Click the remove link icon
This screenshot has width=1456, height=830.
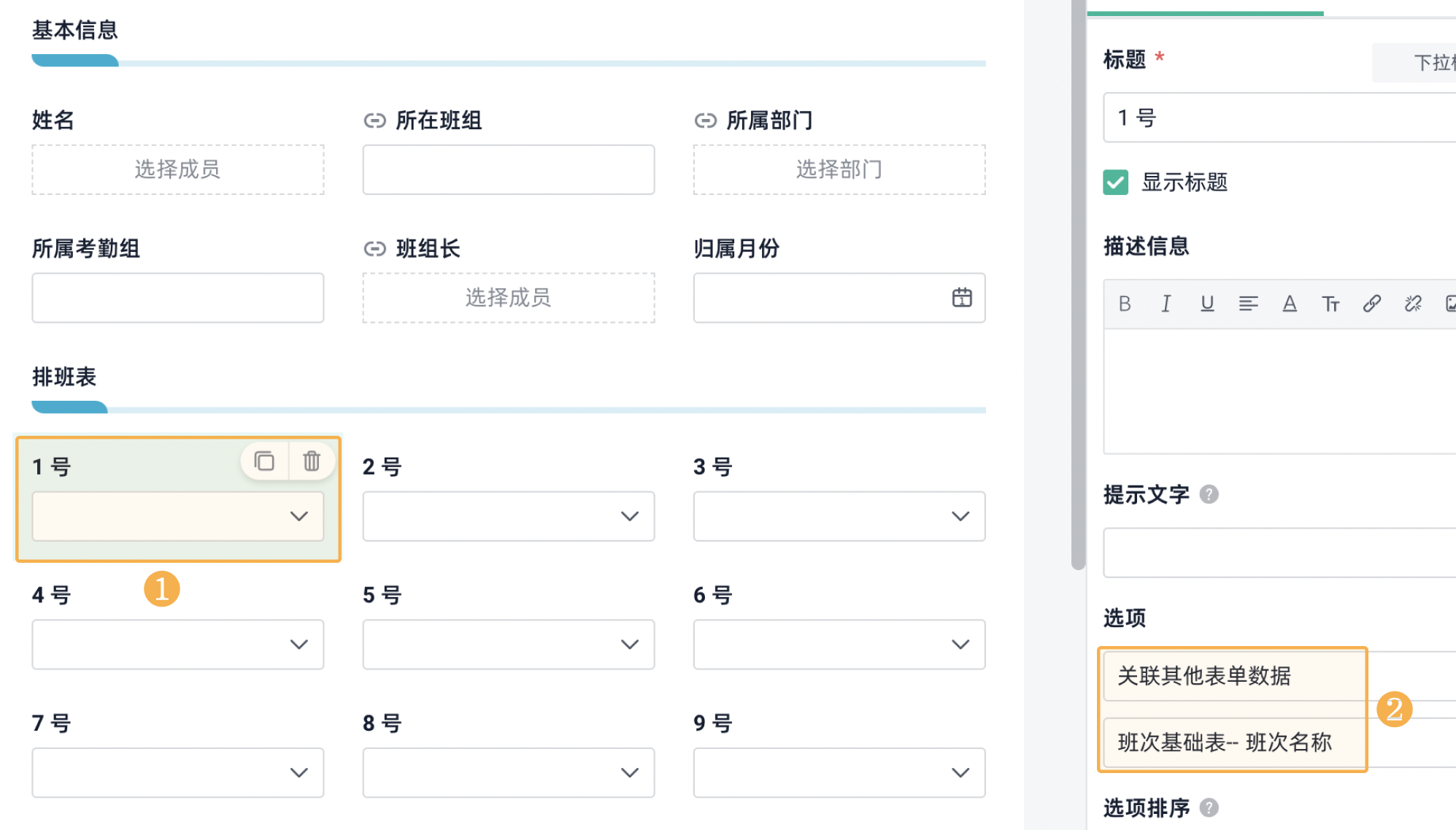(1413, 304)
